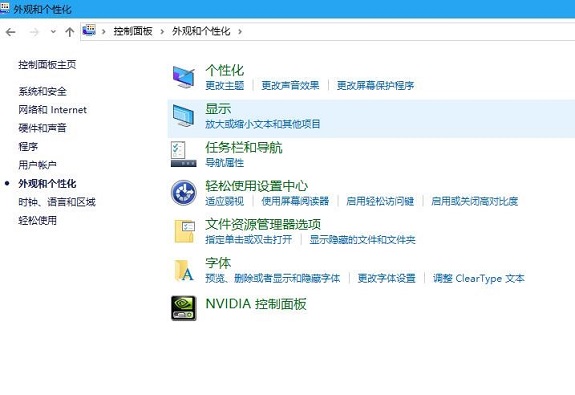Expand the recent locations dropdown arrow
The image size is (575, 395).
pyautogui.click(x=53, y=32)
